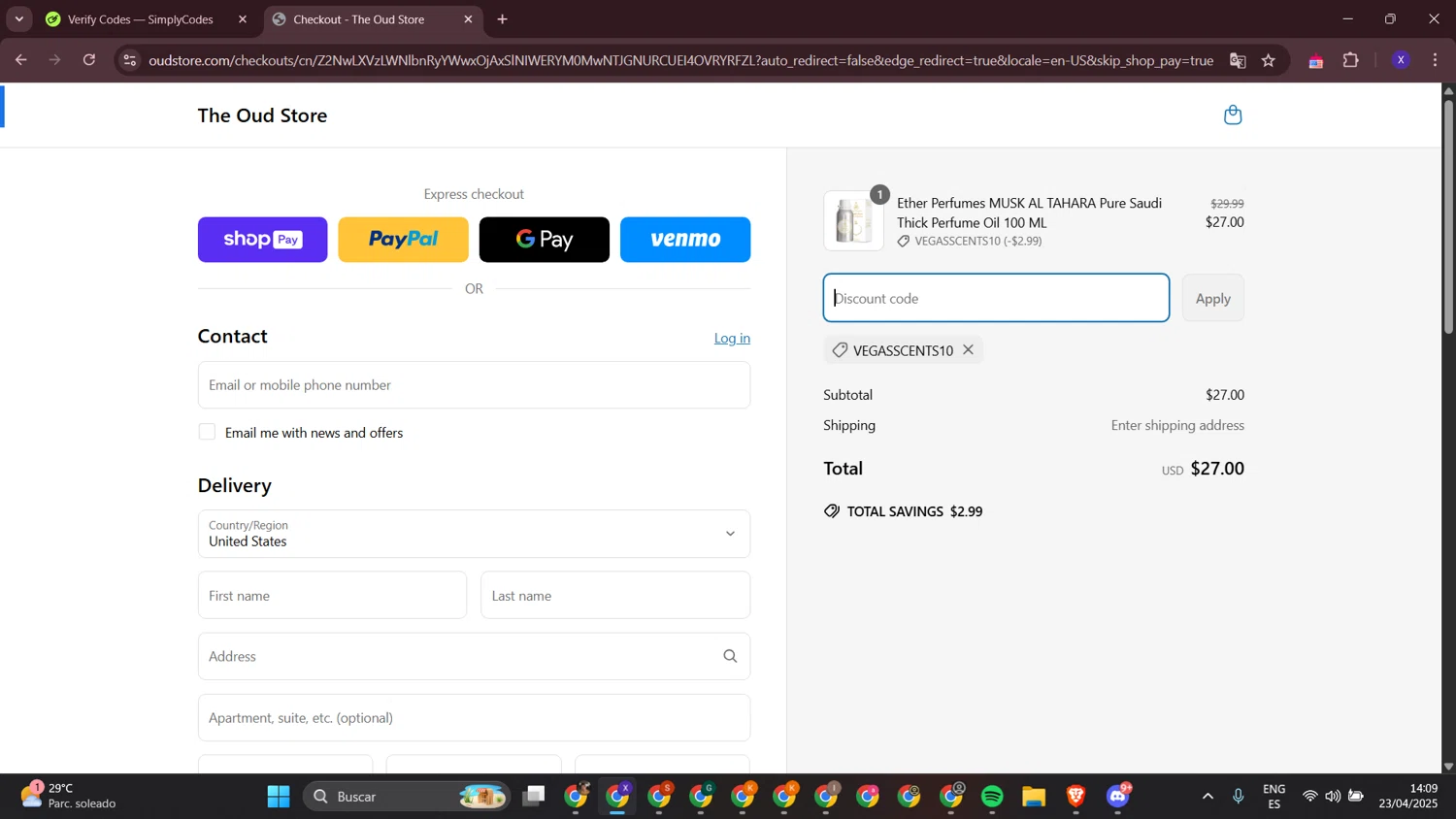Open the 29°C weather widget
This screenshot has height=819, width=1456.
click(x=68, y=797)
